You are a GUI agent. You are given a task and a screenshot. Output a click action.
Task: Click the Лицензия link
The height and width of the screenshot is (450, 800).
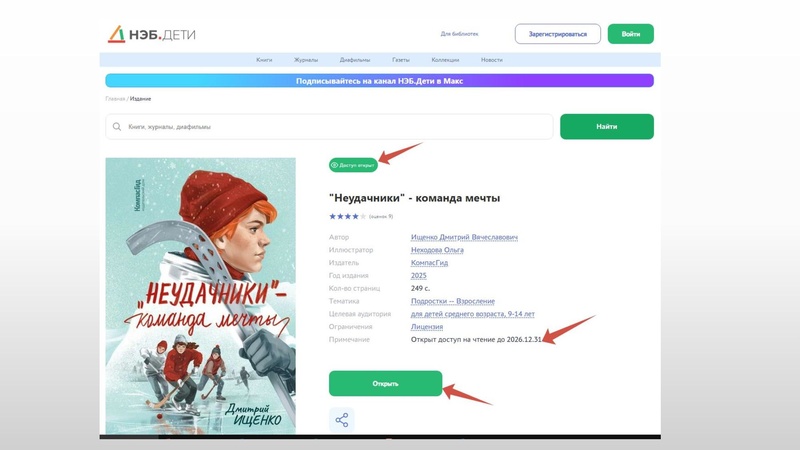[427, 327]
